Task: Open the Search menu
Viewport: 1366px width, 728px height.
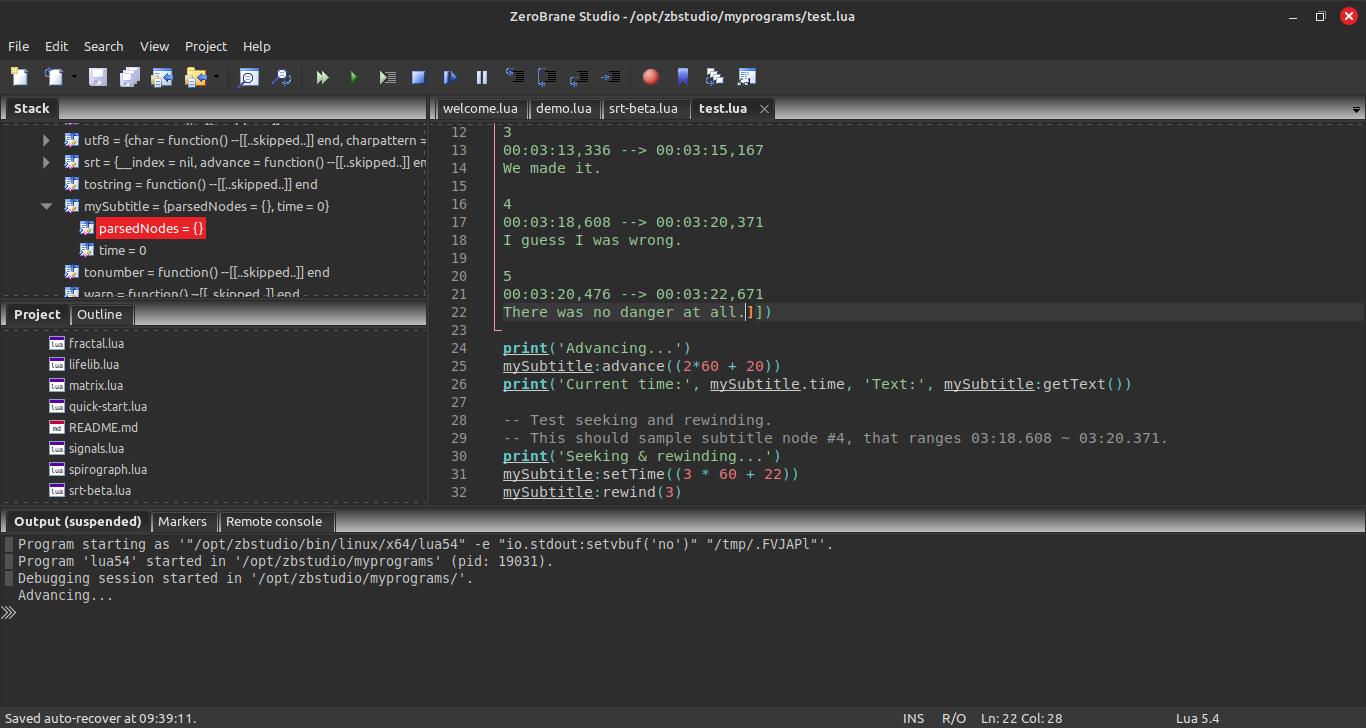Action: [104, 46]
